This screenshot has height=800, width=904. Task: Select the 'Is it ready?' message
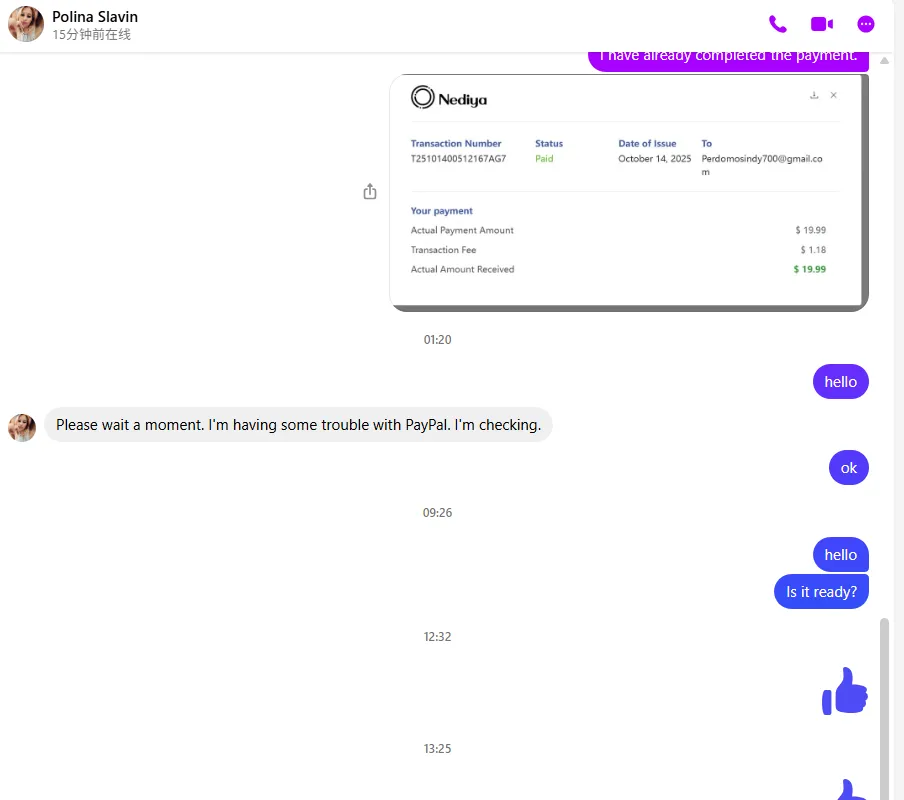[x=821, y=591]
